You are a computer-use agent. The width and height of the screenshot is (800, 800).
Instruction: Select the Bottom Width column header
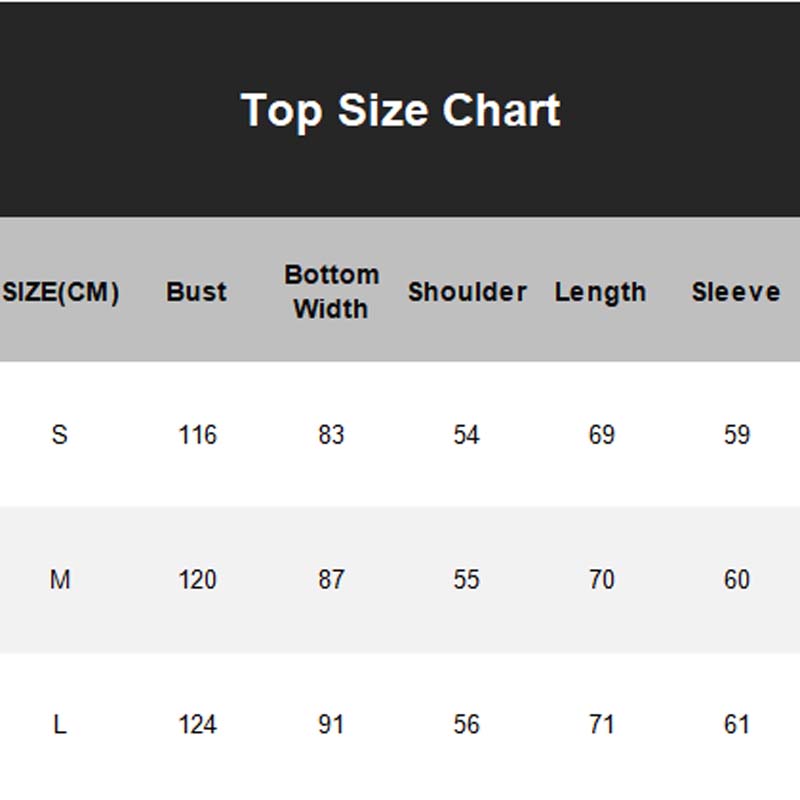pos(331,291)
